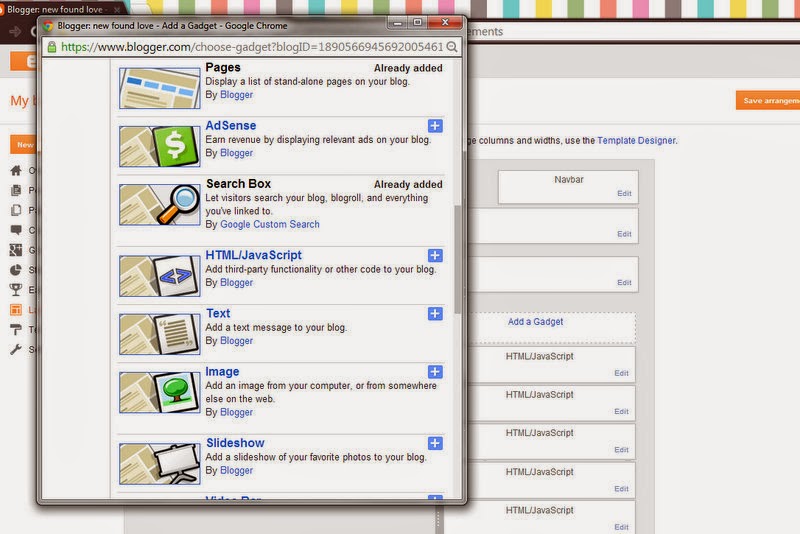Click the forward arrow in background browser
The height and width of the screenshot is (534, 800).
15,32
